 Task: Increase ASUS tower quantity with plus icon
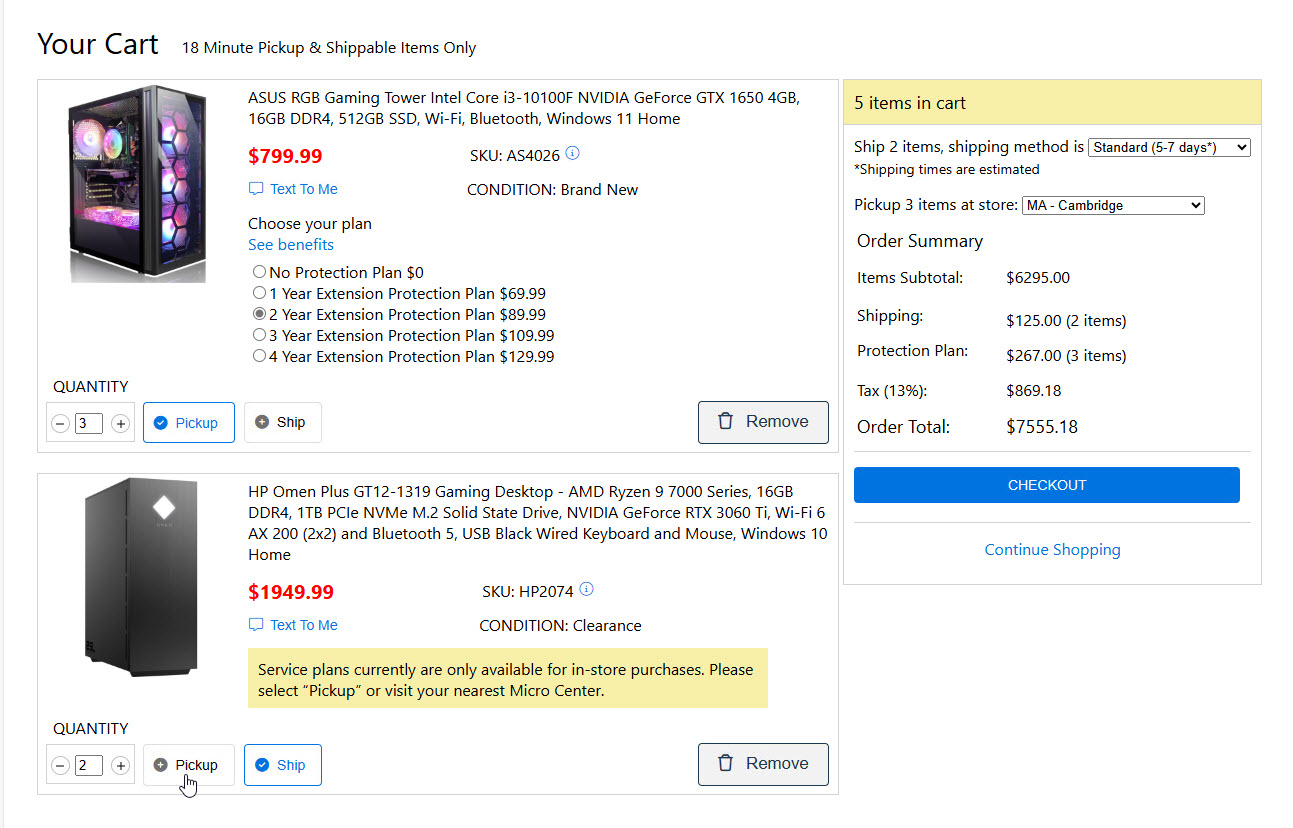(121, 424)
